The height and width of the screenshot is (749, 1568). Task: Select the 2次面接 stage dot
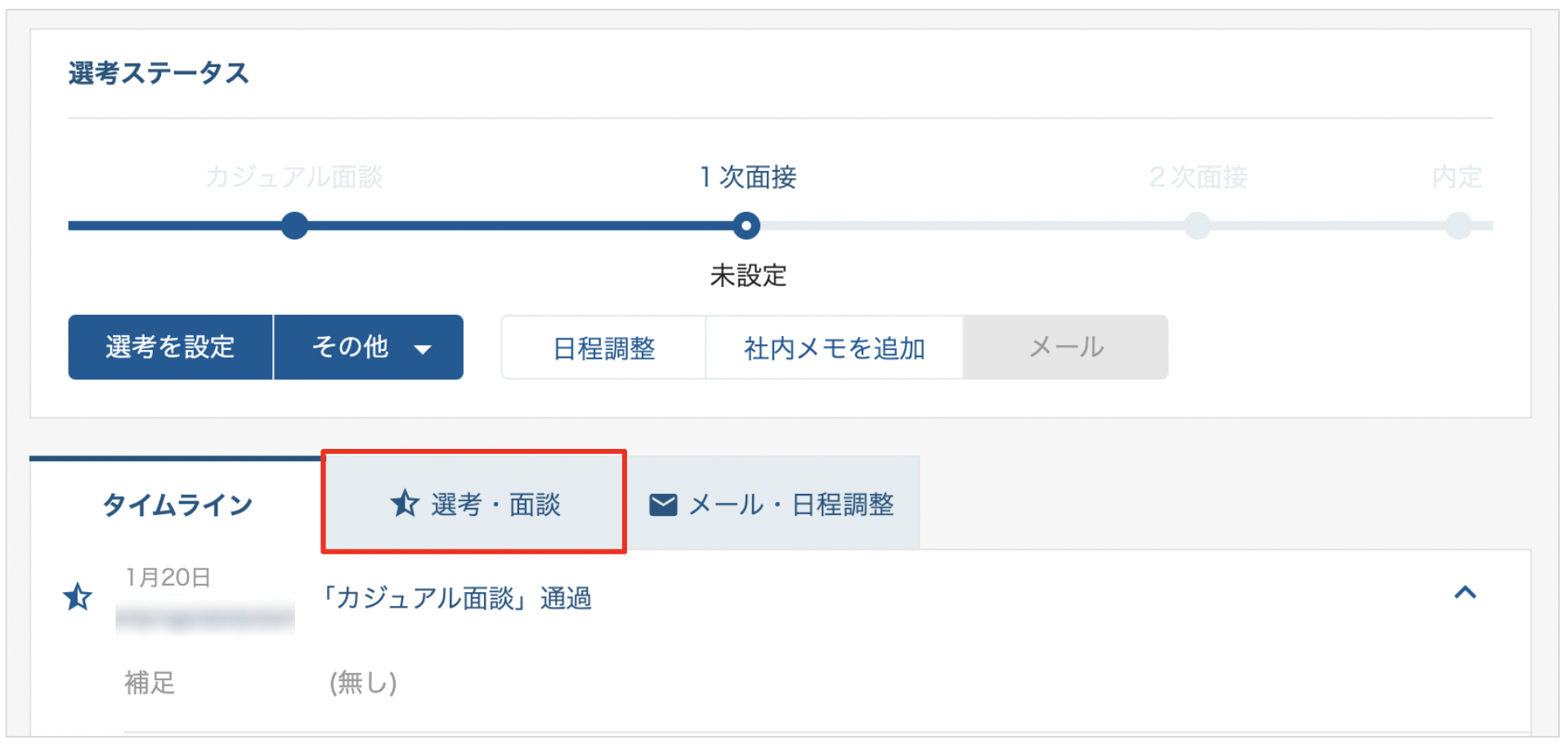click(1197, 226)
